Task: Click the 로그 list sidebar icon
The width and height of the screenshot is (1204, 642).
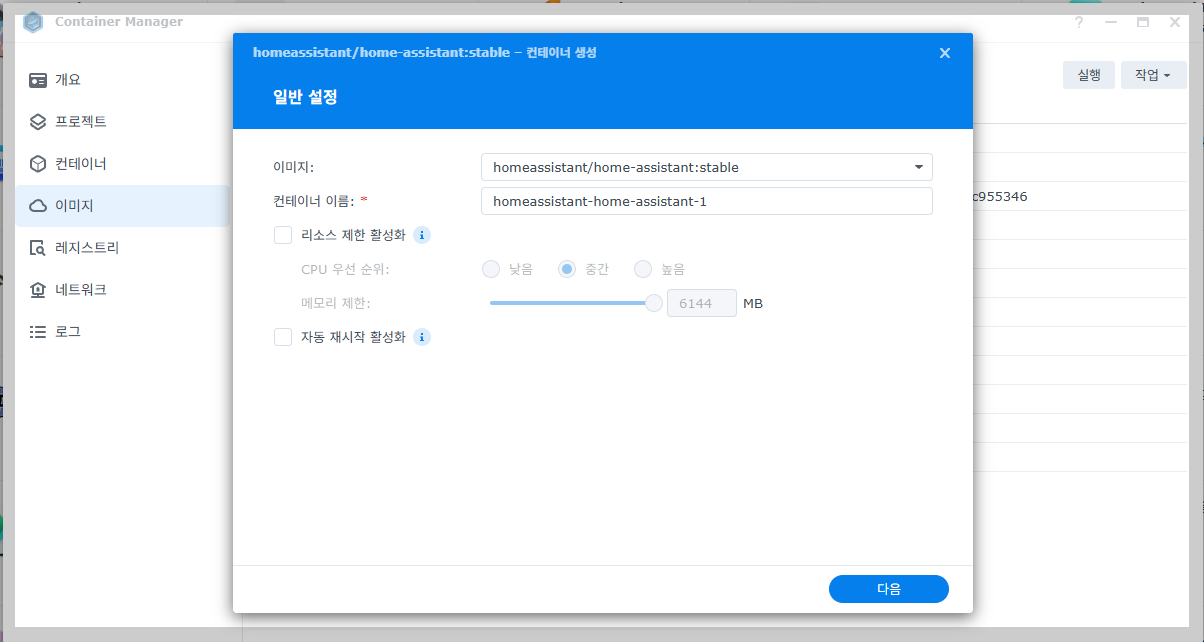Action: point(38,332)
